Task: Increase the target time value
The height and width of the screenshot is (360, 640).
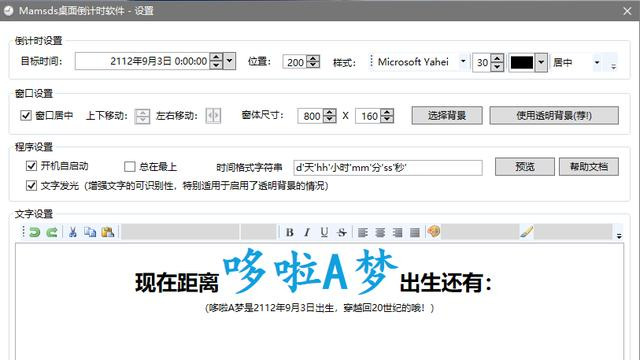Action: (216, 57)
